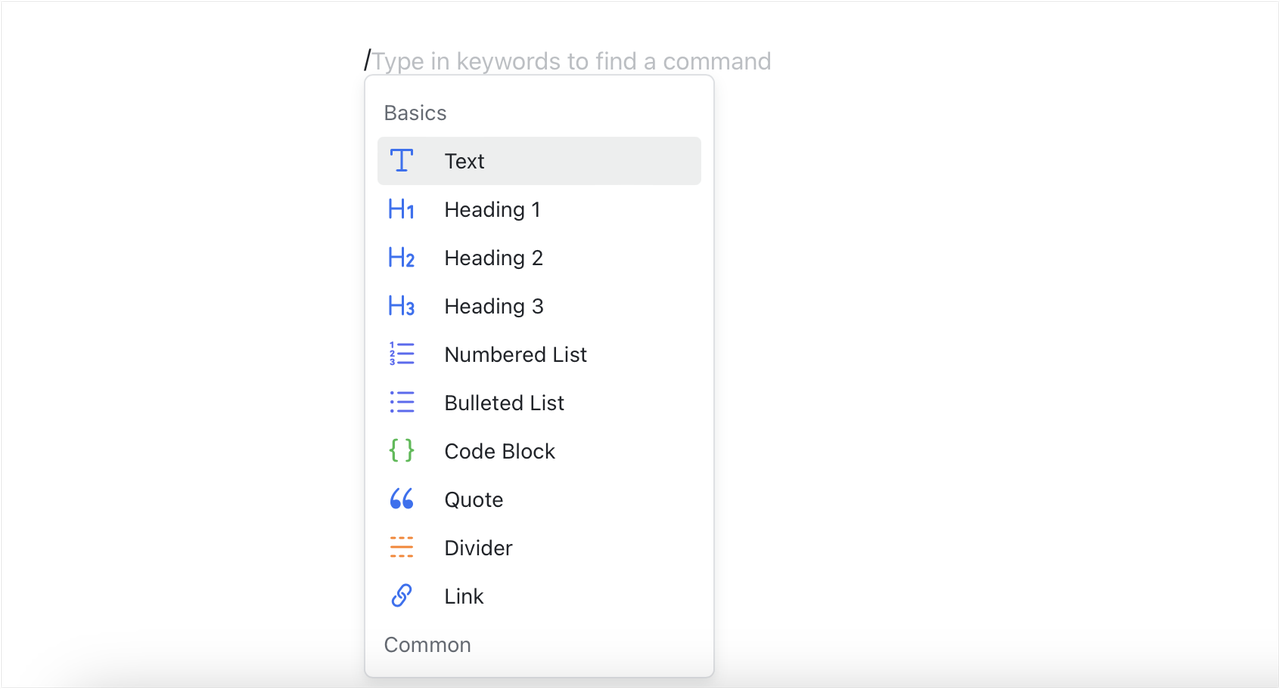Viewport: 1280px width, 689px height.
Task: Insert a Divider block
Action: pyautogui.click(x=478, y=547)
